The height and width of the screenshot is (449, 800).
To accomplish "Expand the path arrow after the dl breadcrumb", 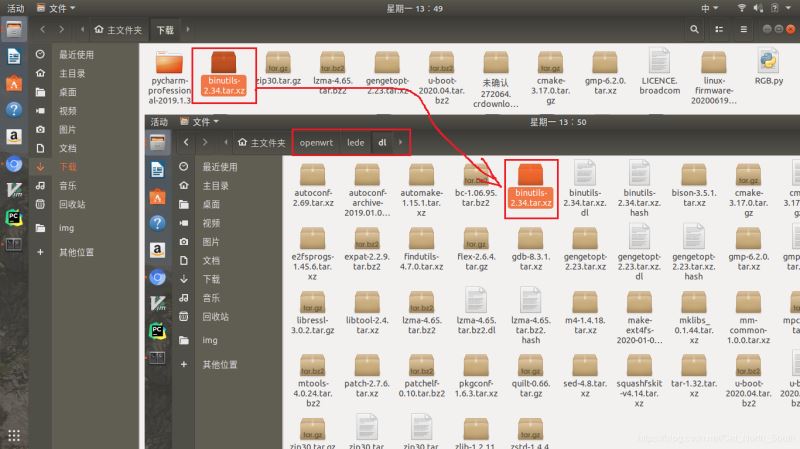I will pos(402,143).
